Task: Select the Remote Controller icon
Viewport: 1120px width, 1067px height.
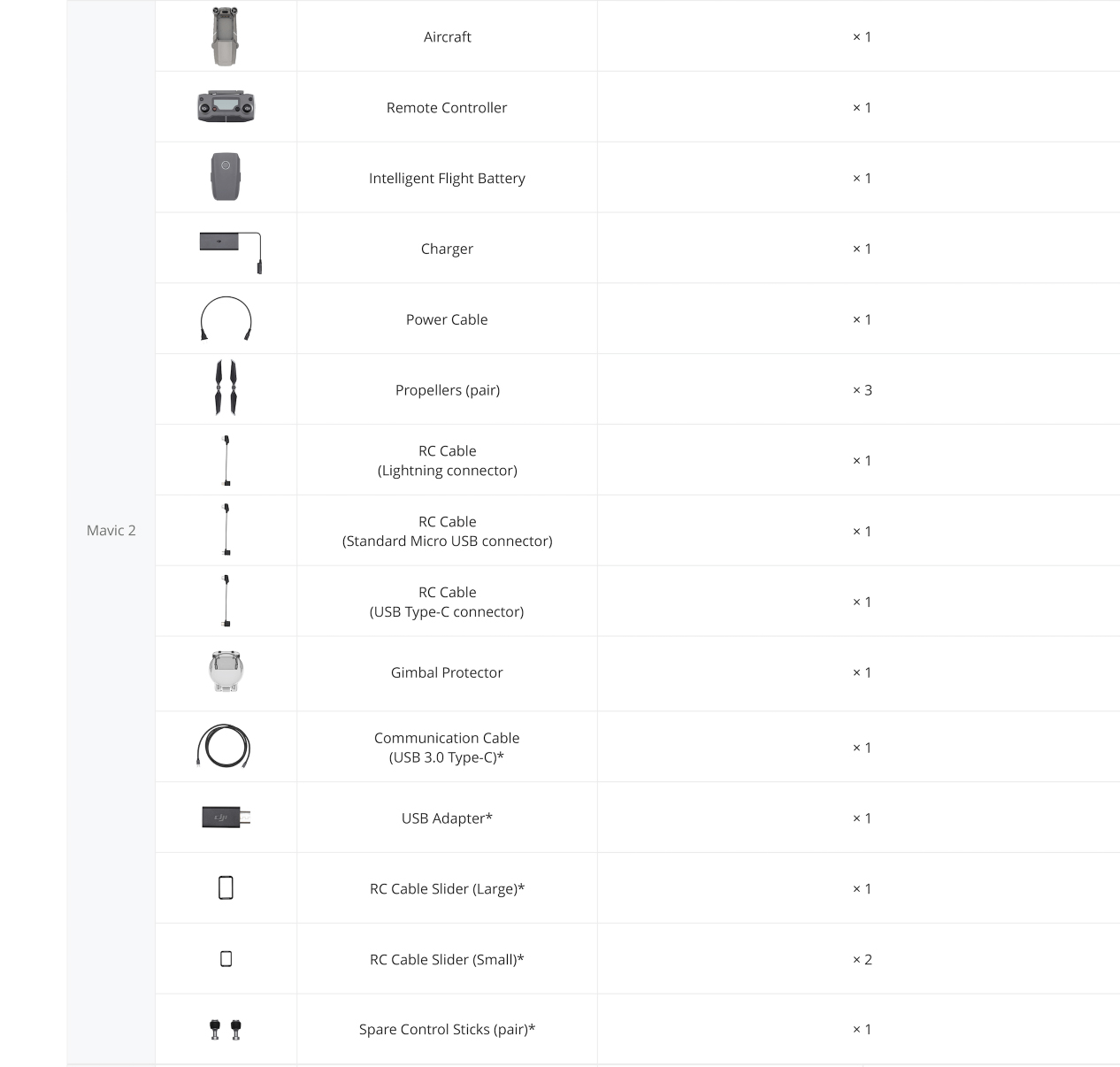Action: pos(226,106)
